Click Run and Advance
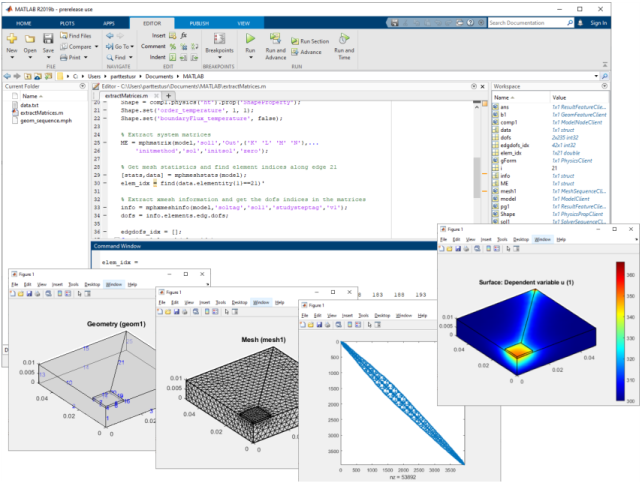The height and width of the screenshot is (483, 642). pos(276,46)
